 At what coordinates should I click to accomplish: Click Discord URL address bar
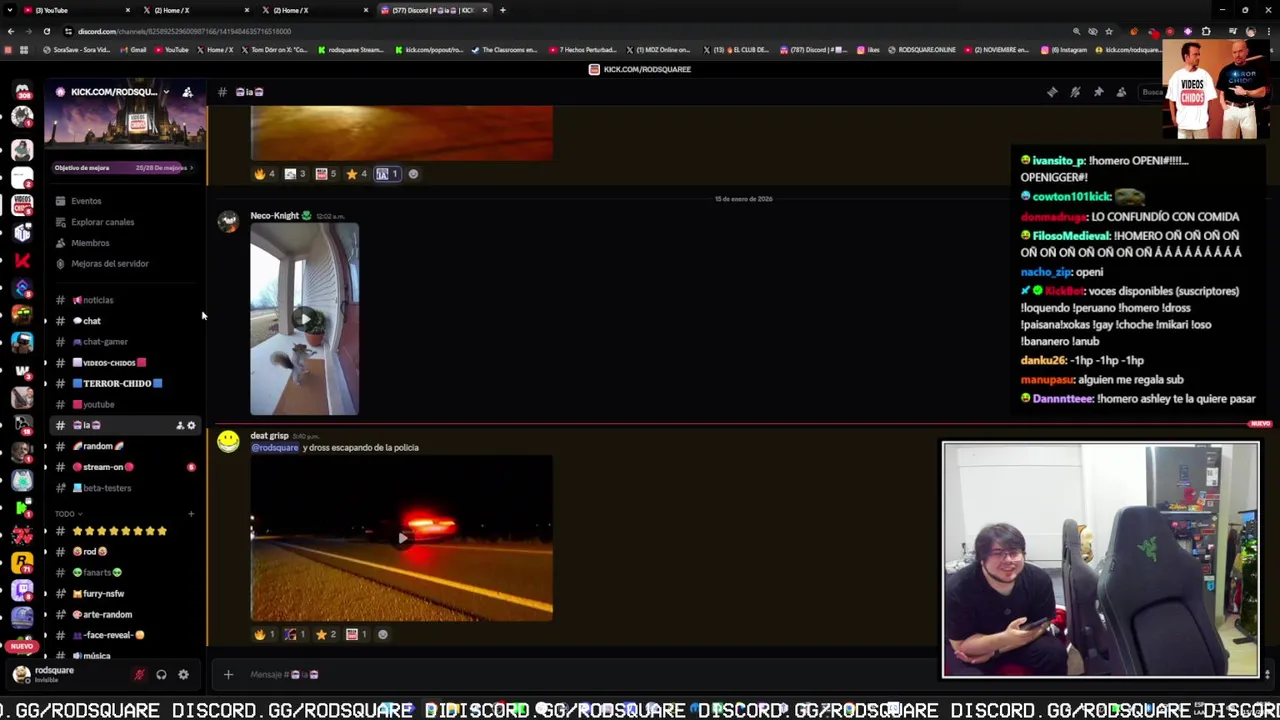(560, 31)
